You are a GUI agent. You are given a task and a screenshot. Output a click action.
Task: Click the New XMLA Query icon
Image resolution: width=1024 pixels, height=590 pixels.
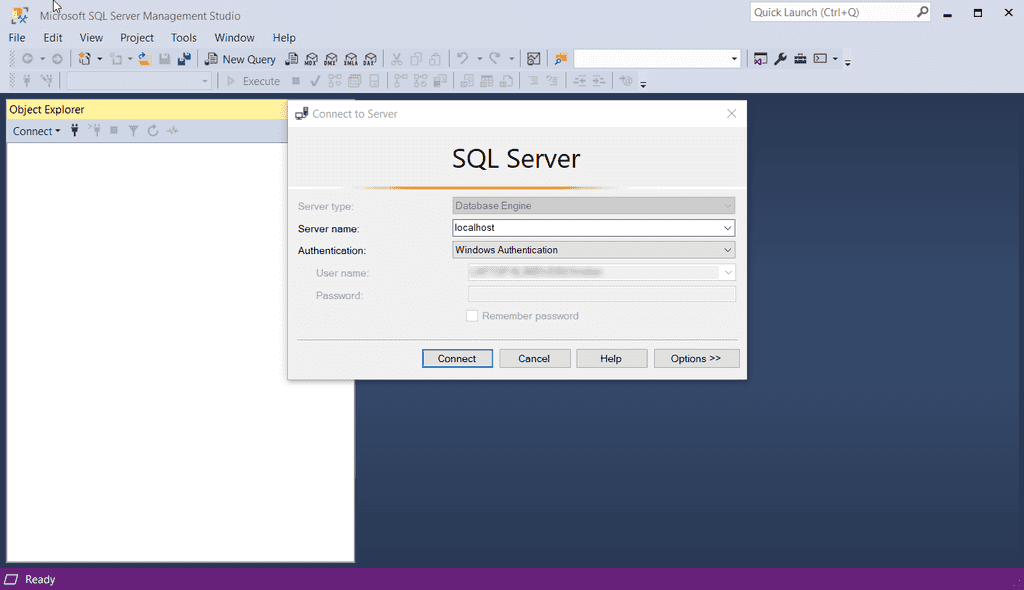pyautogui.click(x=351, y=59)
